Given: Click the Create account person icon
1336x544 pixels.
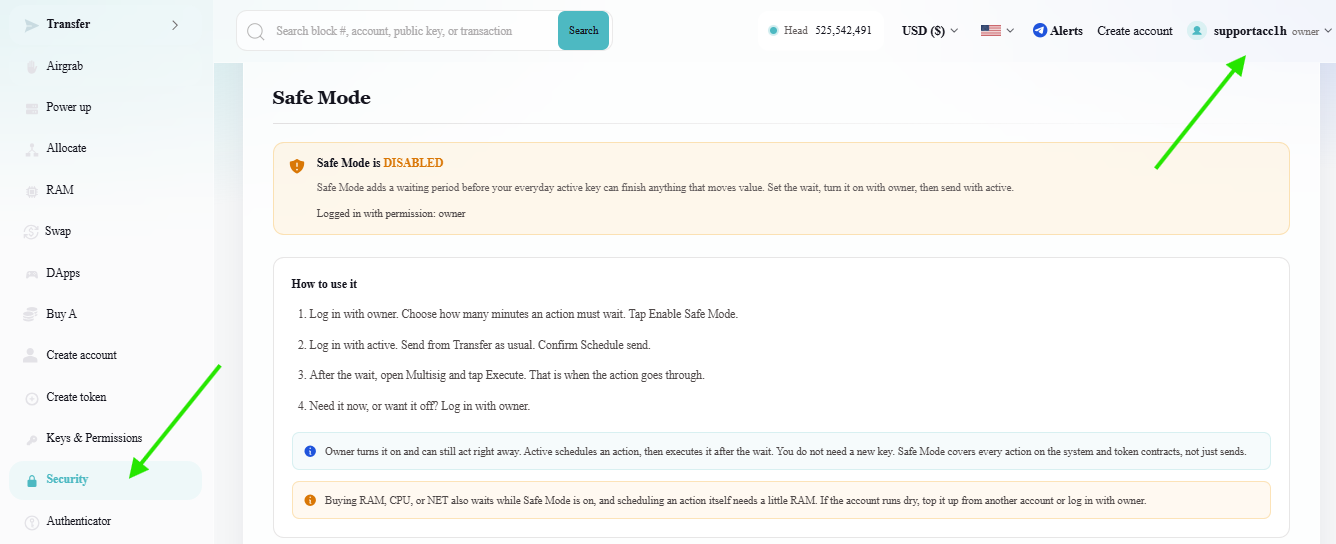Looking at the screenshot, I should 31,355.
